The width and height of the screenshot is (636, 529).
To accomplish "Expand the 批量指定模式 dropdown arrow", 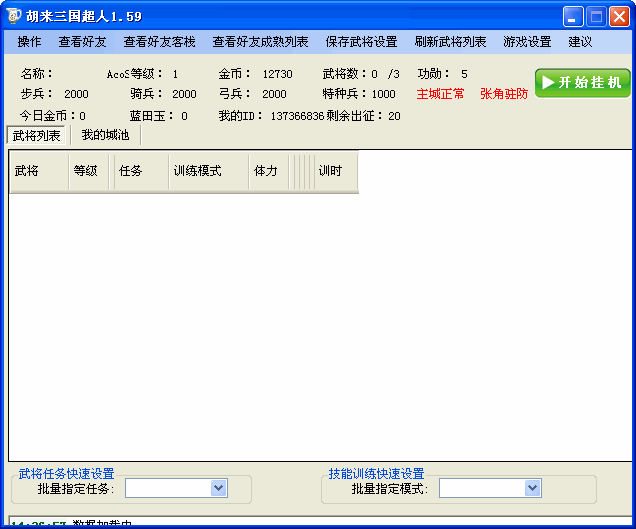I will pyautogui.click(x=532, y=488).
